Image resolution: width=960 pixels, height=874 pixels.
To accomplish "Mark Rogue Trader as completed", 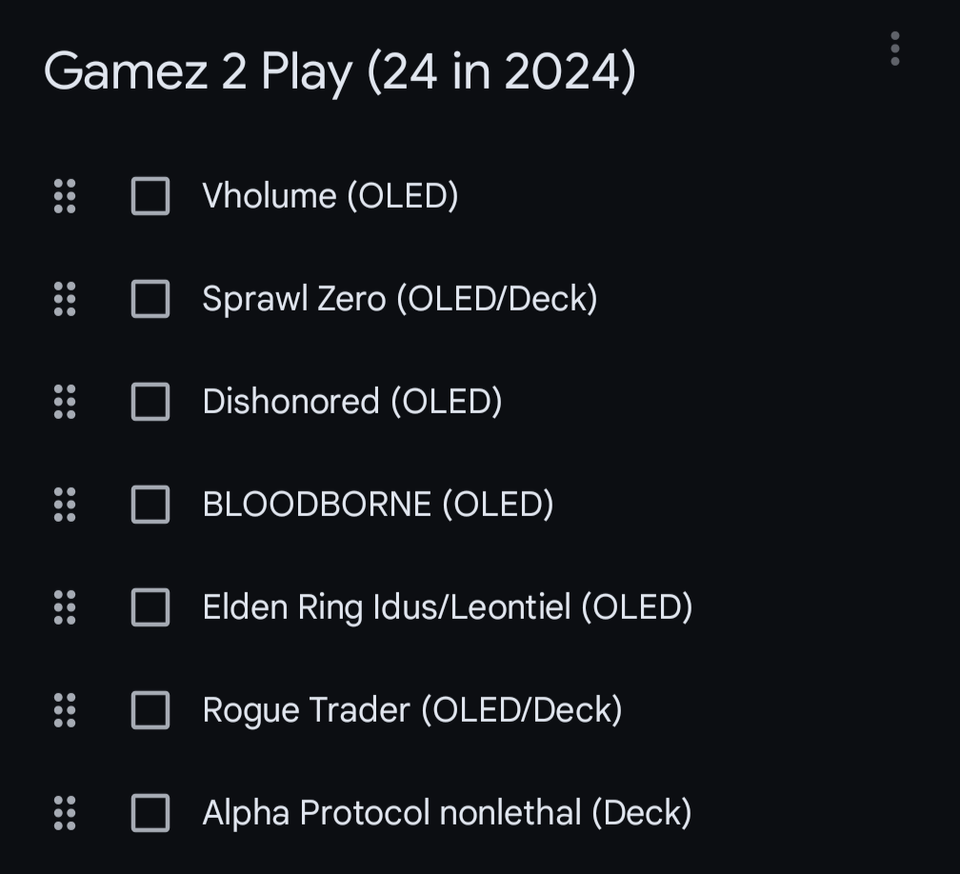I will [151, 710].
